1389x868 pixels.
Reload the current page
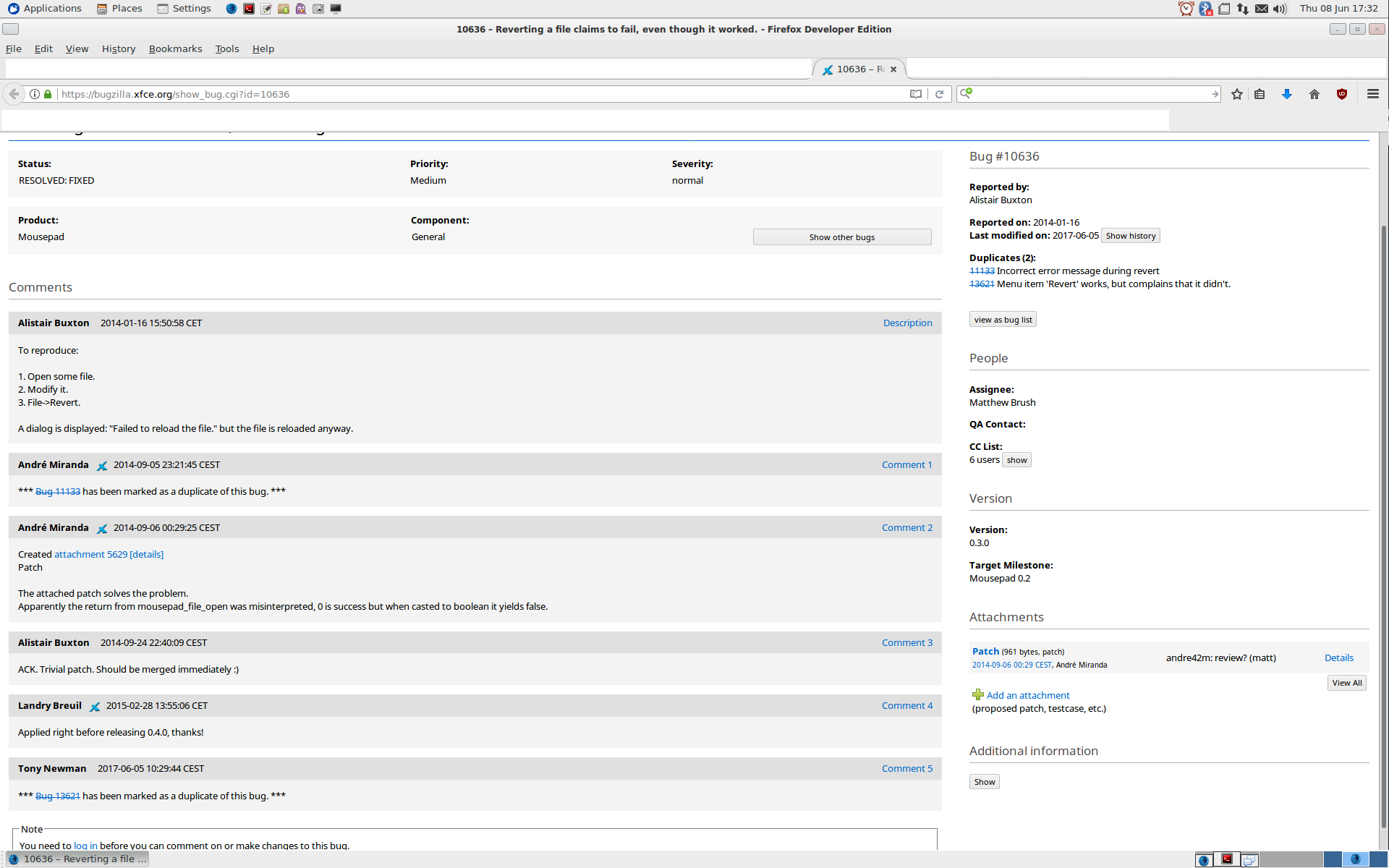(x=939, y=94)
